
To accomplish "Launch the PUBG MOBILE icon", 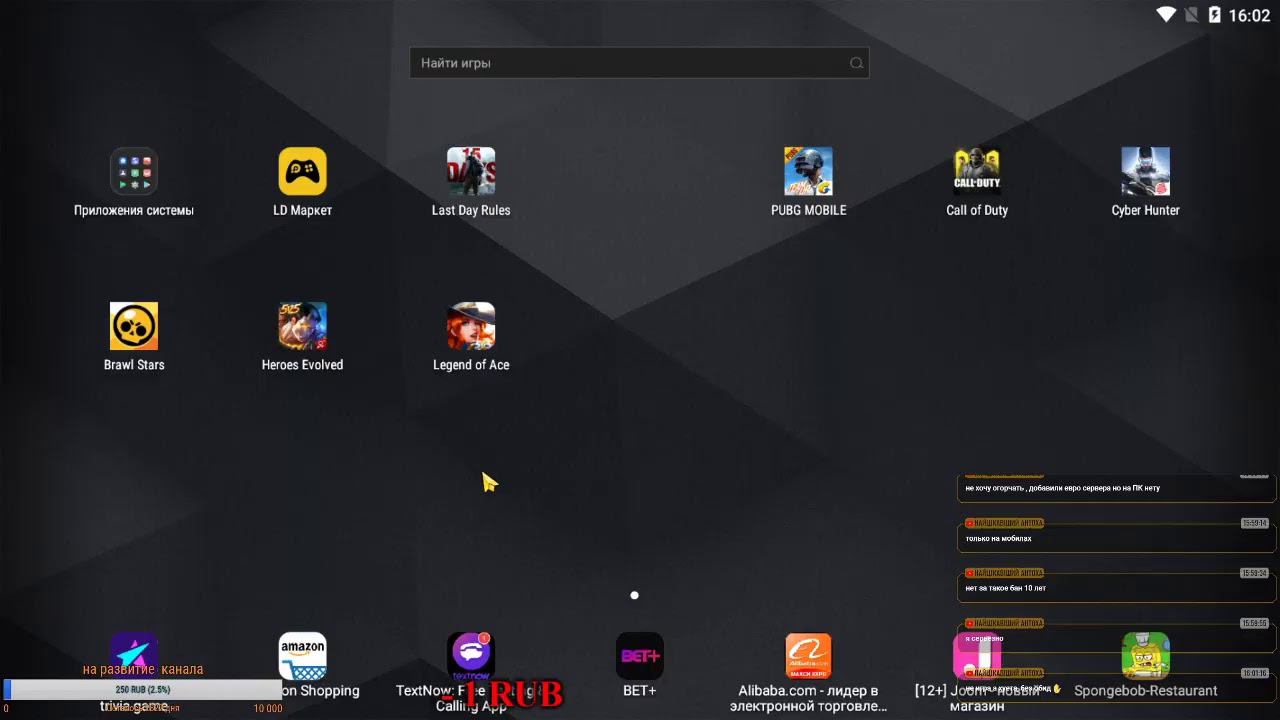I will click(808, 172).
